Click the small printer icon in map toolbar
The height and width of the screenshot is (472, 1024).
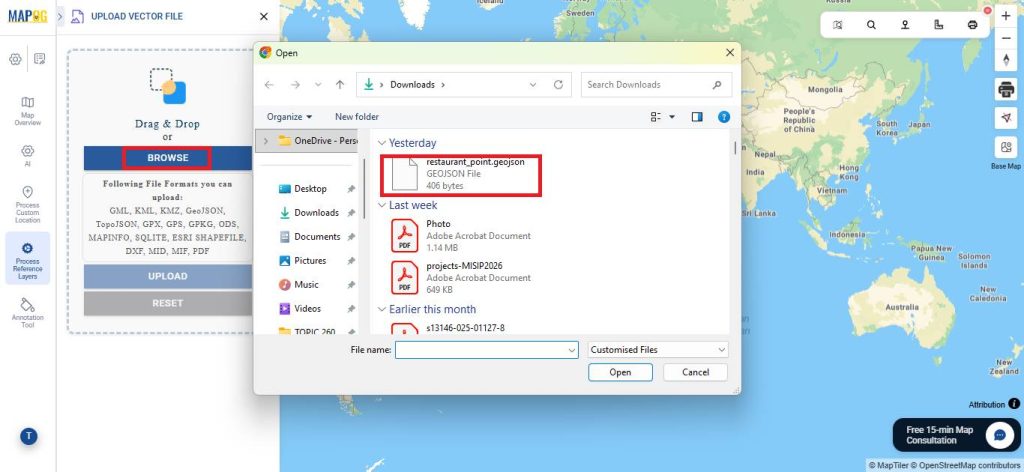coord(972,25)
